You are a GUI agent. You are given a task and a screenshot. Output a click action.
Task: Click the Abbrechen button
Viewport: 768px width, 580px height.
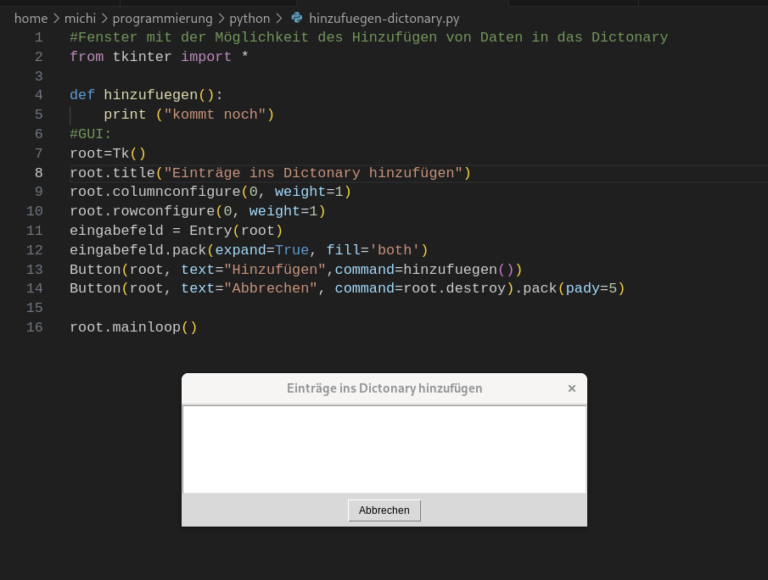click(384, 510)
